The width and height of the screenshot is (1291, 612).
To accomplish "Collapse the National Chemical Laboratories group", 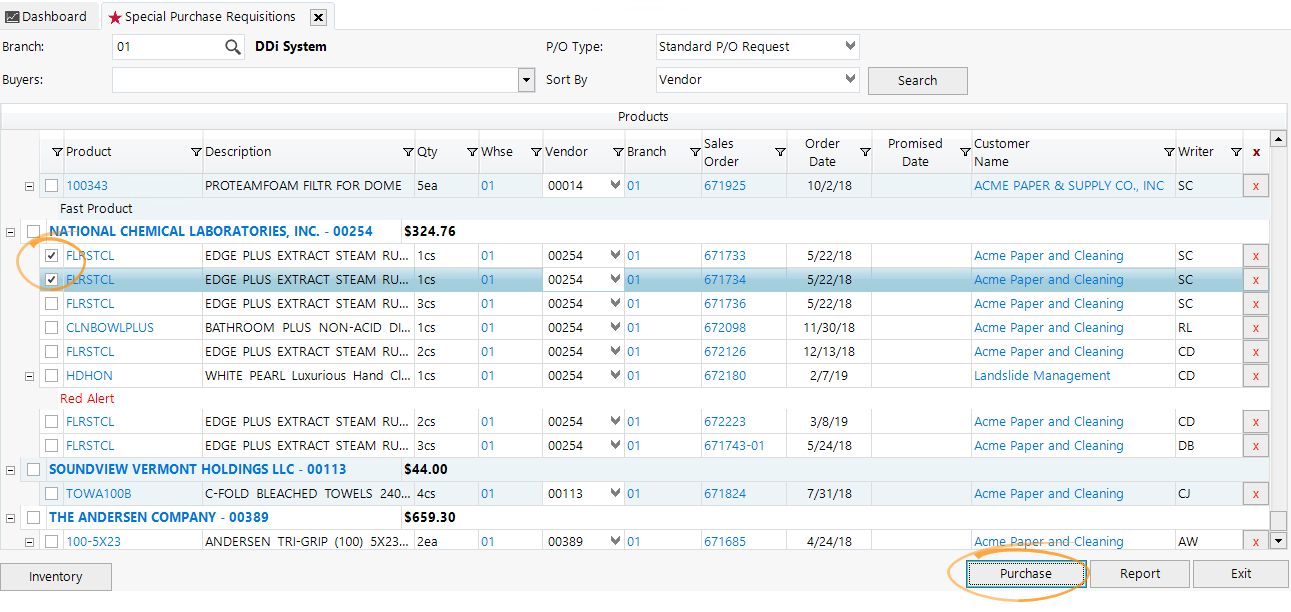I will [11, 232].
